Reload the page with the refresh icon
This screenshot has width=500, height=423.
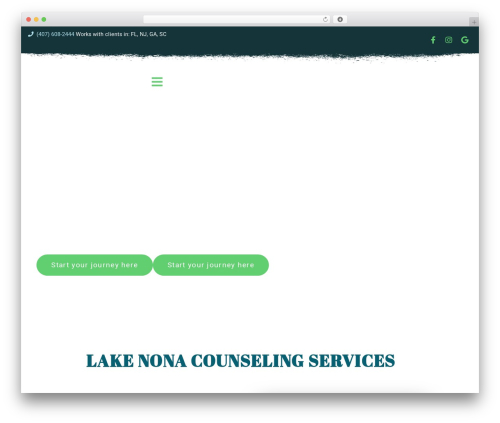point(325,20)
